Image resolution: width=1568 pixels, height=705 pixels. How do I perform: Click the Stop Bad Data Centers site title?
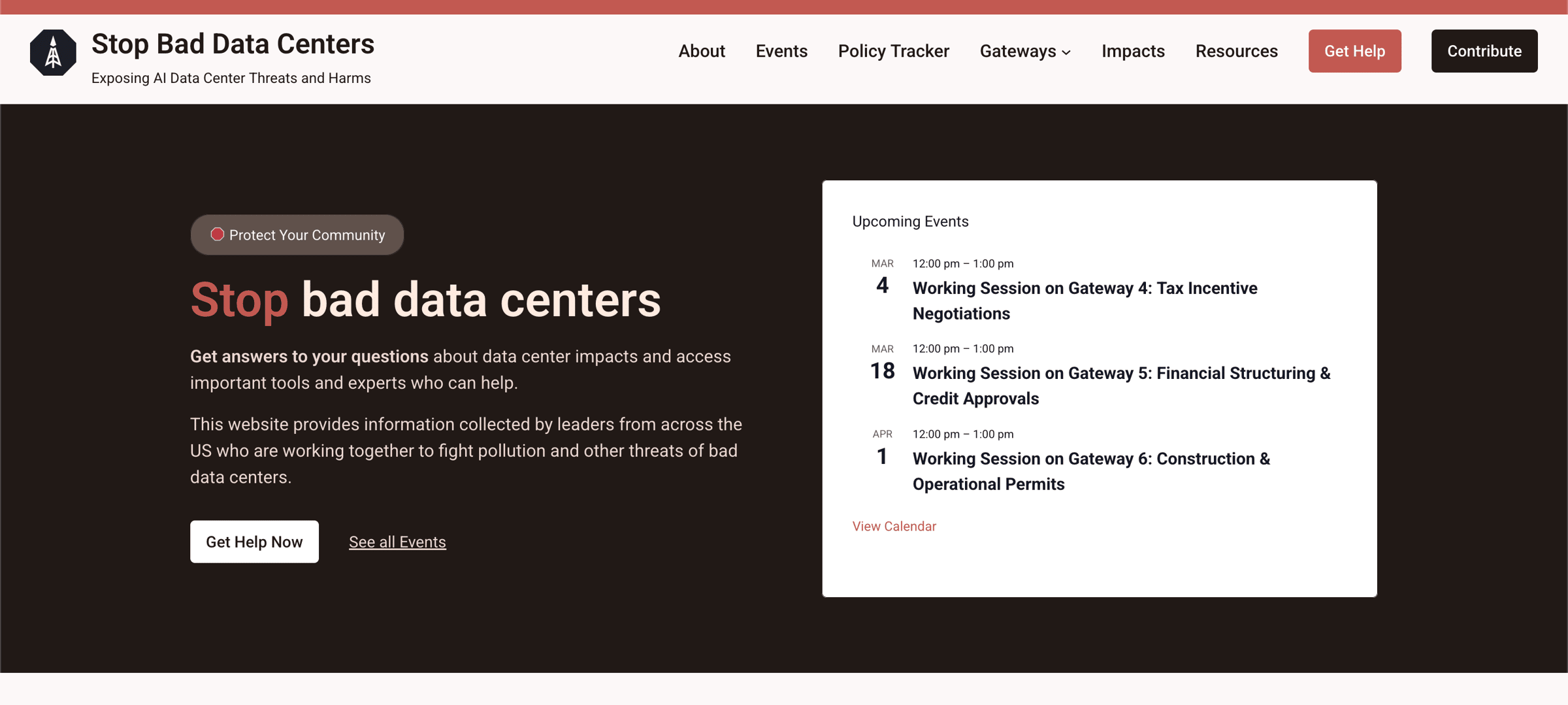click(233, 44)
